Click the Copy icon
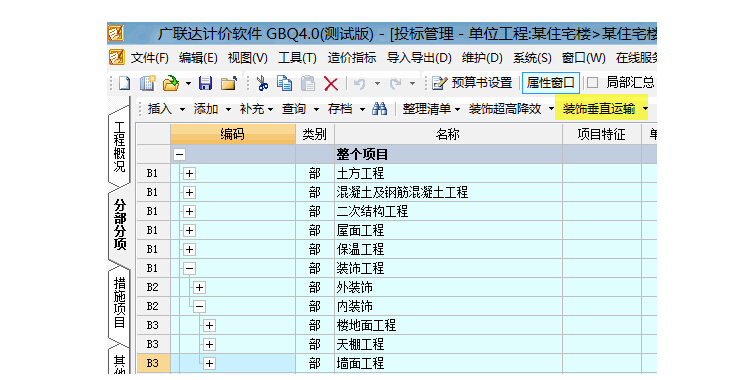 pyautogui.click(x=284, y=83)
